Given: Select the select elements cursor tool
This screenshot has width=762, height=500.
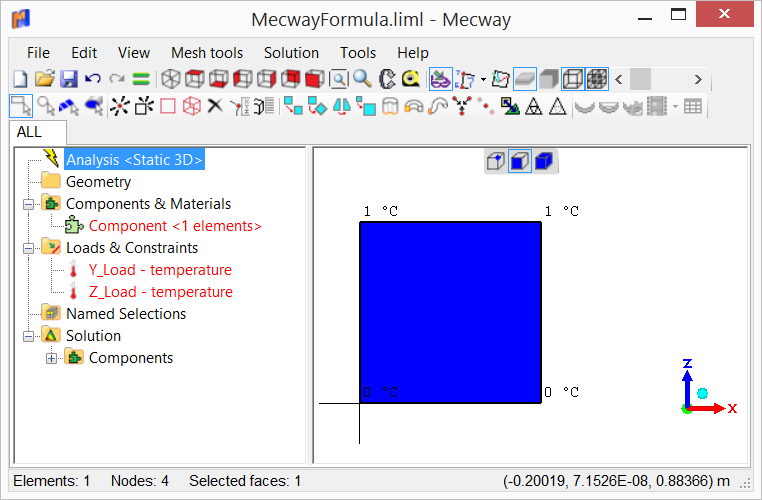Looking at the screenshot, I should click(x=94, y=106).
